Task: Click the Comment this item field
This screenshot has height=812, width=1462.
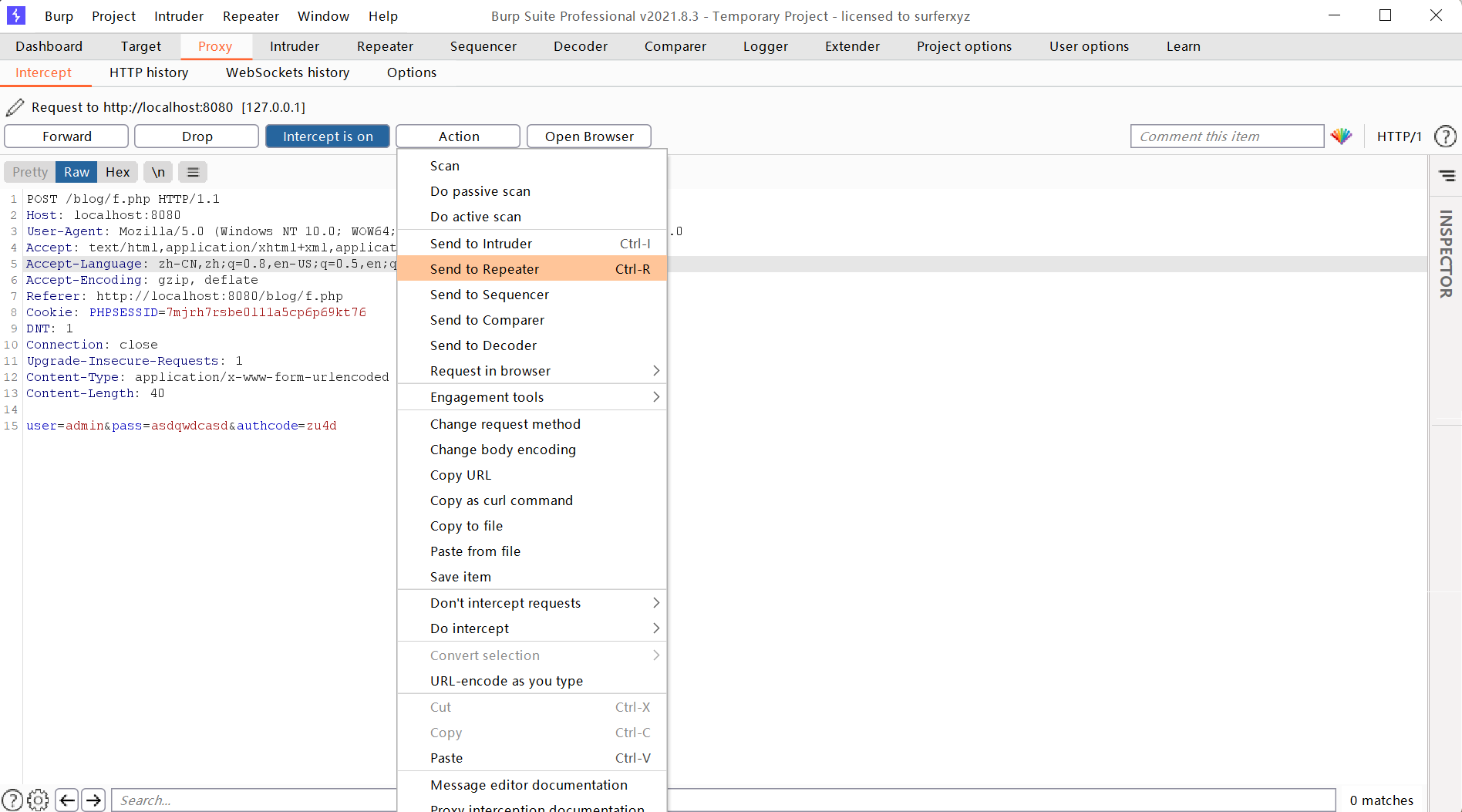Action: click(x=1227, y=136)
